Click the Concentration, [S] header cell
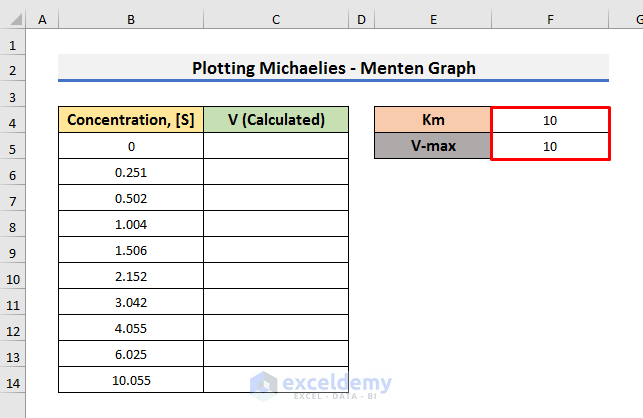 [131, 120]
